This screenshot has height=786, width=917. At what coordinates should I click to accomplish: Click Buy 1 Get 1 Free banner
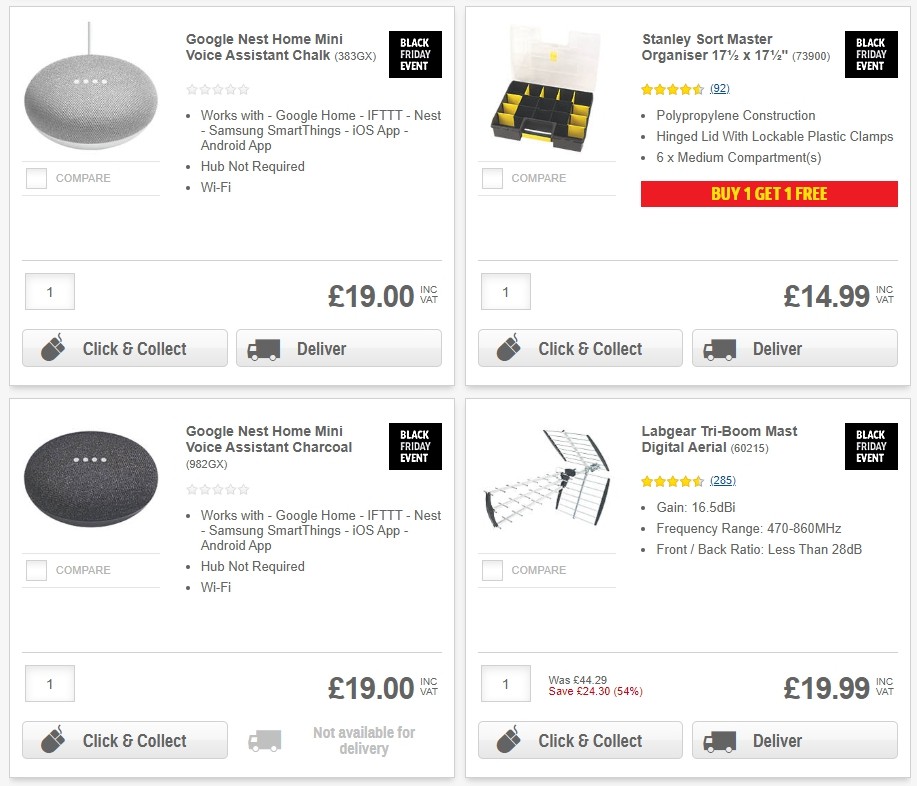(769, 194)
